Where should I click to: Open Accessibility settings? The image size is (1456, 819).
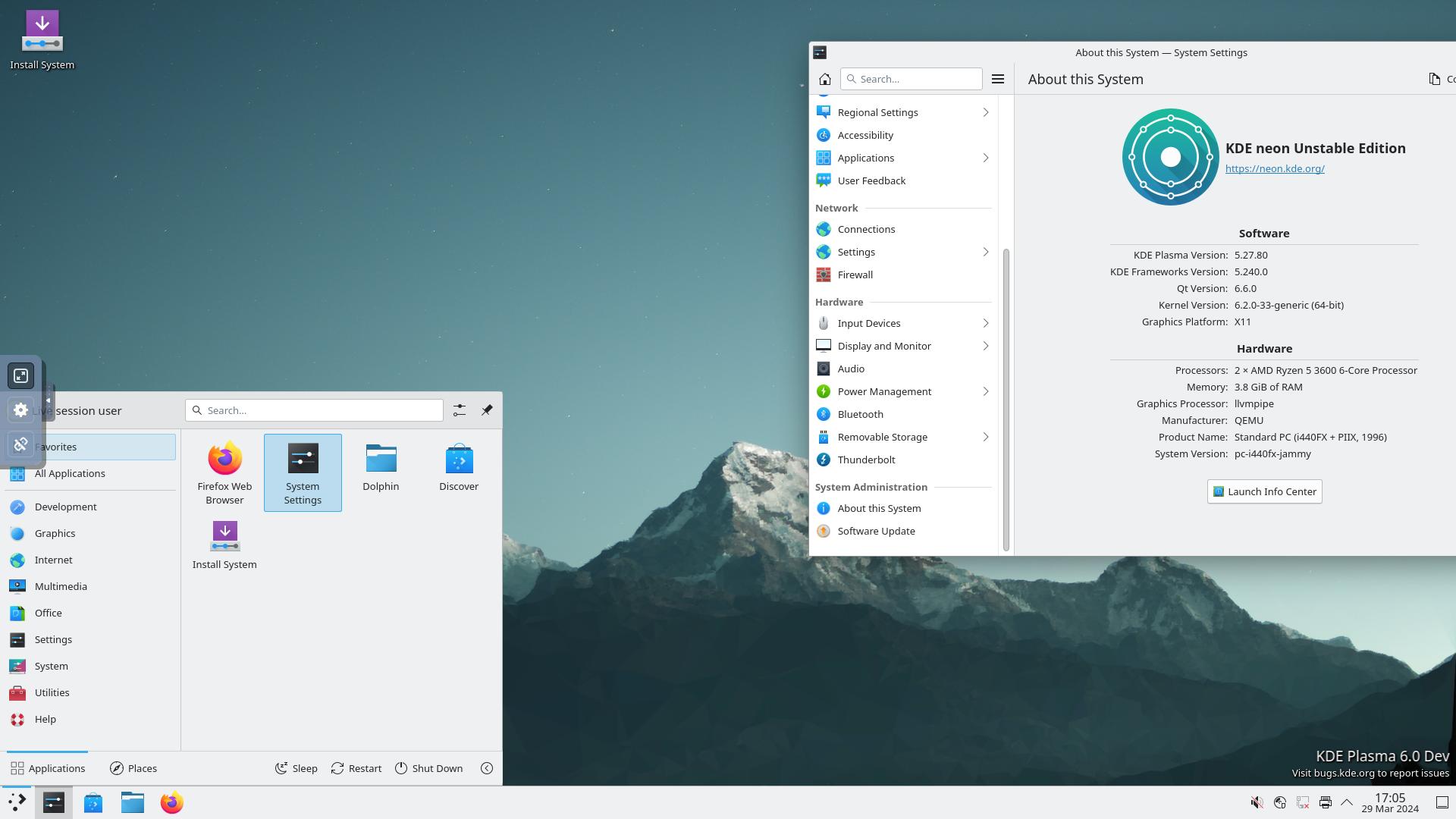point(903,135)
